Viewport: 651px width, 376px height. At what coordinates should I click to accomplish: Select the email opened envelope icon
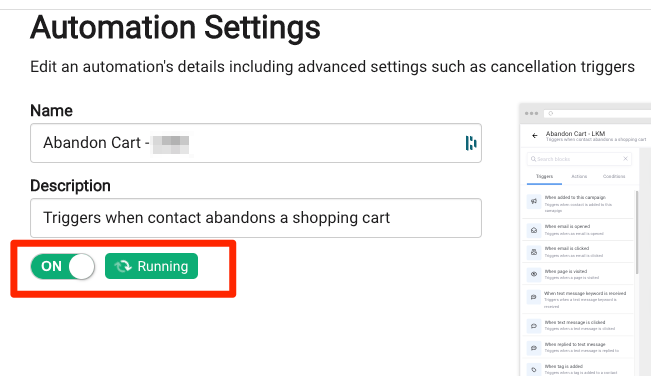coord(534,230)
